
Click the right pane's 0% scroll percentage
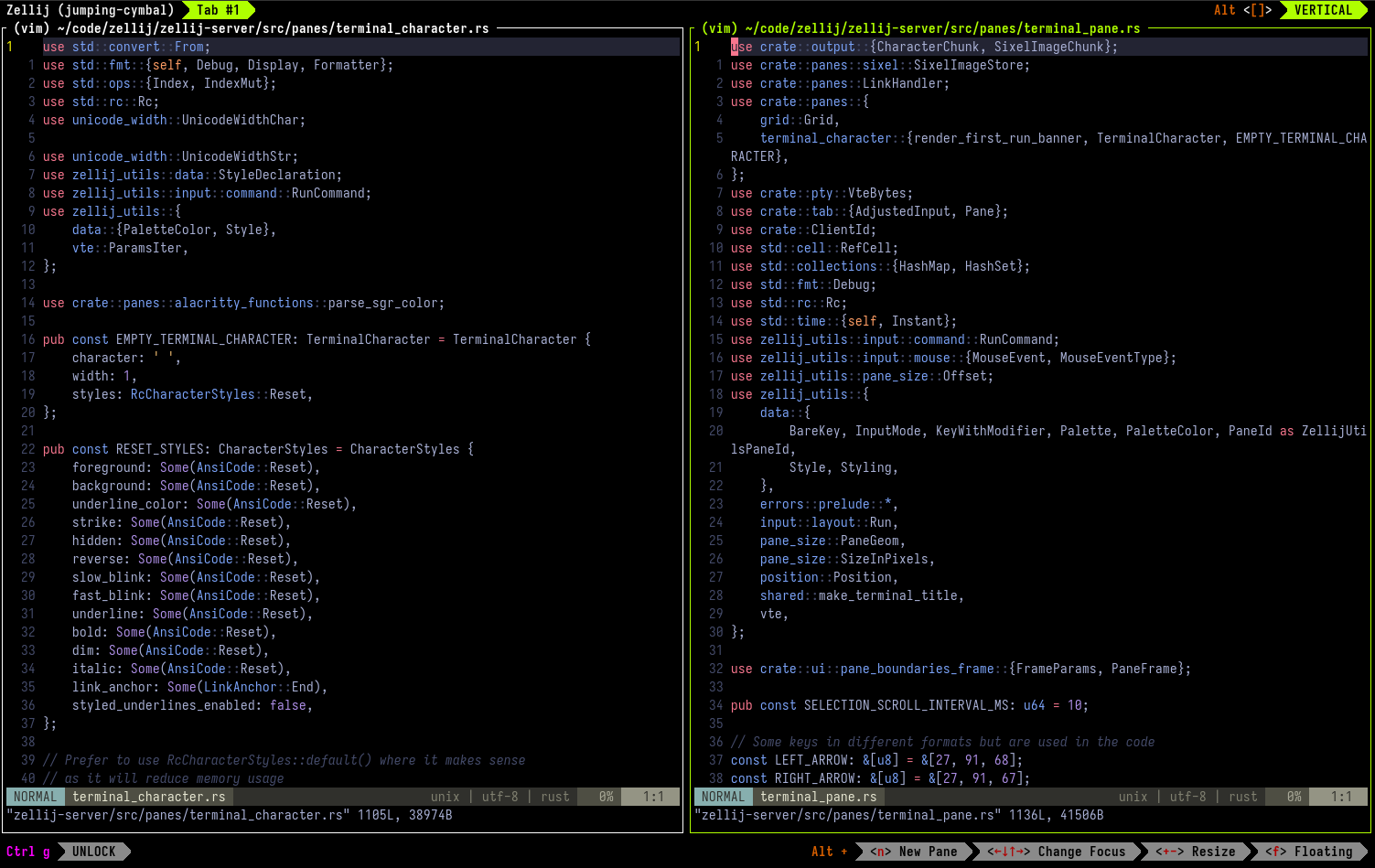[x=1294, y=797]
